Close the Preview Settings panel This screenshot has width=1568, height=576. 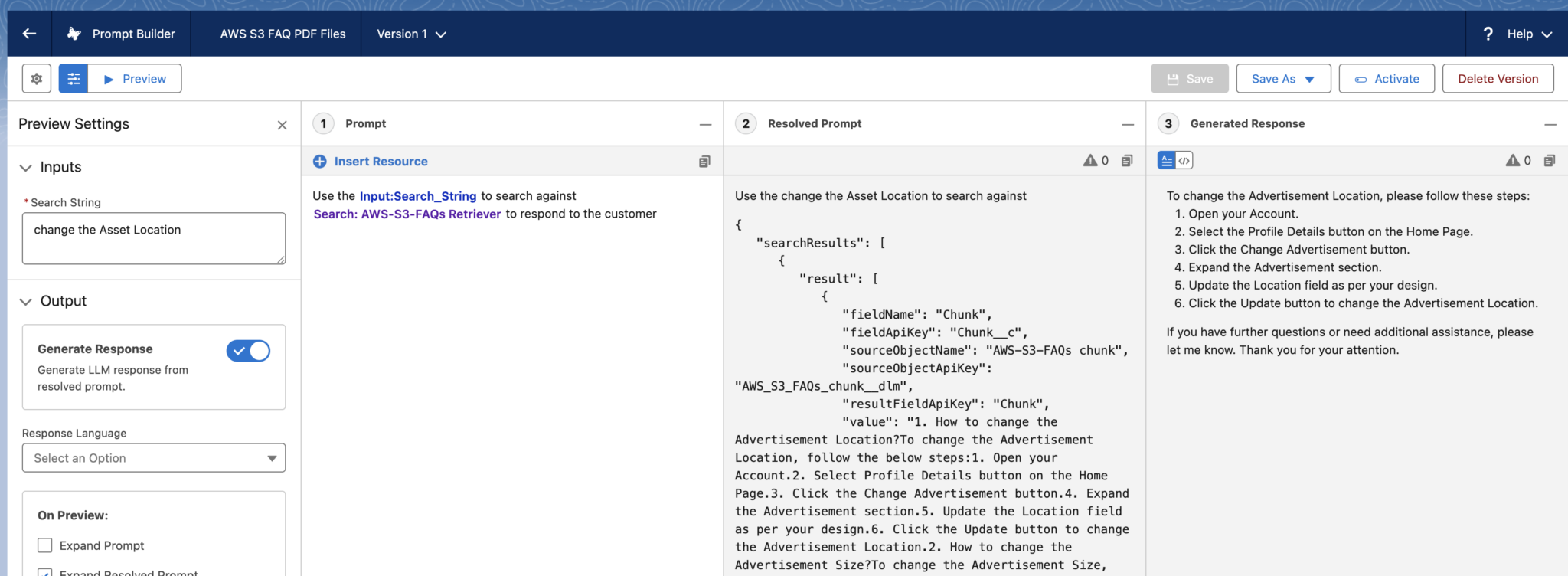click(x=283, y=125)
